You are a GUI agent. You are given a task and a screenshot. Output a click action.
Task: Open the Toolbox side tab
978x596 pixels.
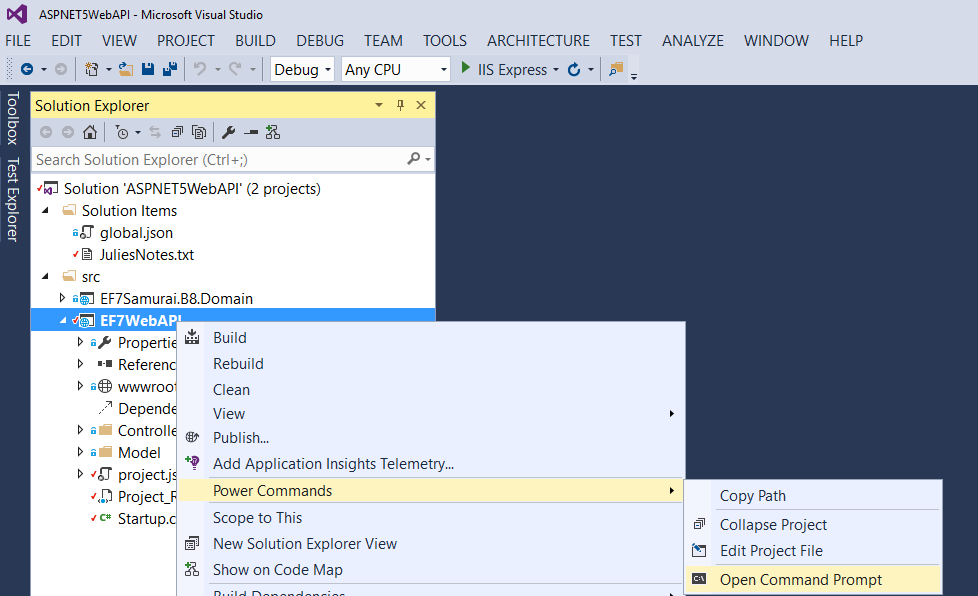pos(12,118)
